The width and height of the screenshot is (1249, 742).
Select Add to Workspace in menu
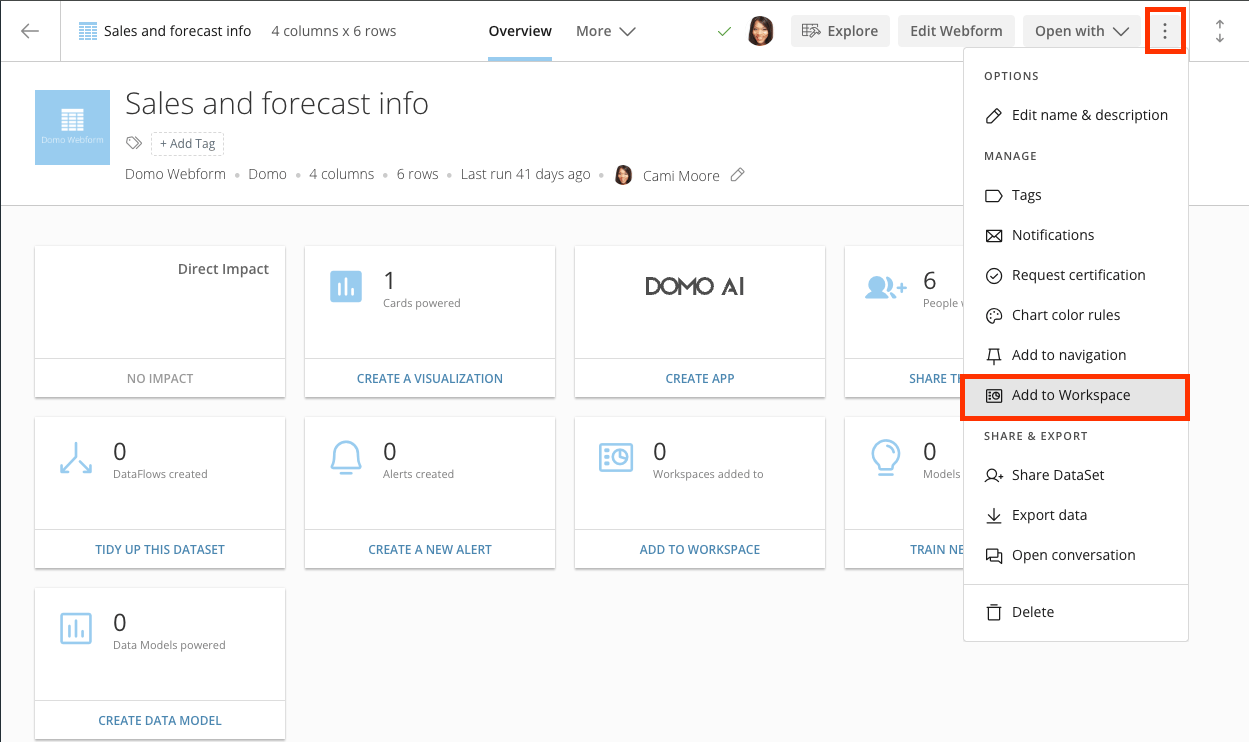(1076, 396)
